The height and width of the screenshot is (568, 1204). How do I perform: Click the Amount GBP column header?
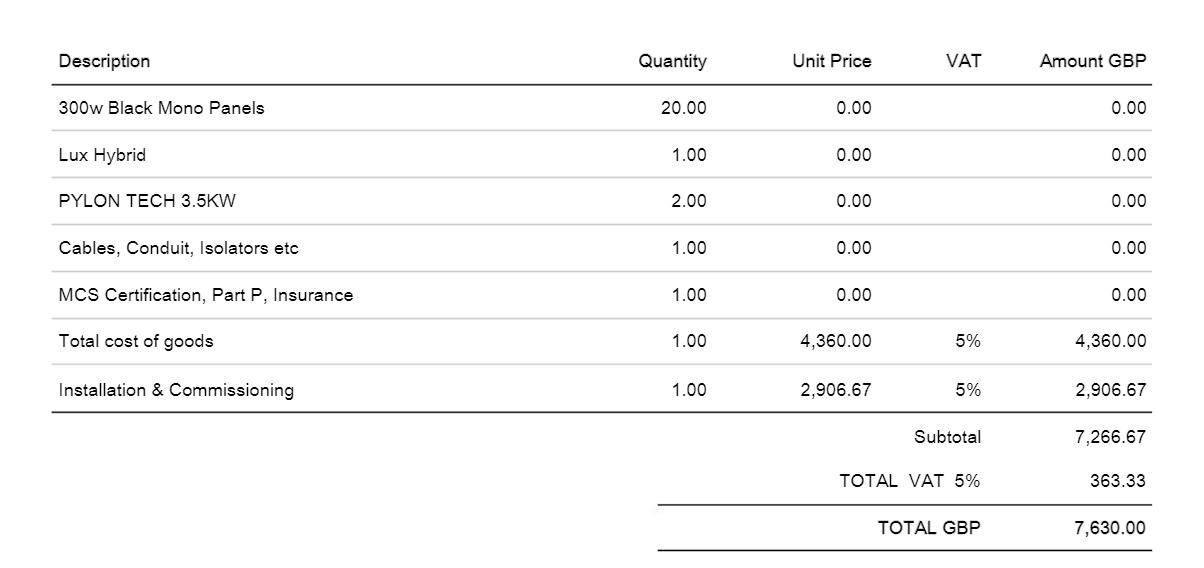click(x=1093, y=61)
